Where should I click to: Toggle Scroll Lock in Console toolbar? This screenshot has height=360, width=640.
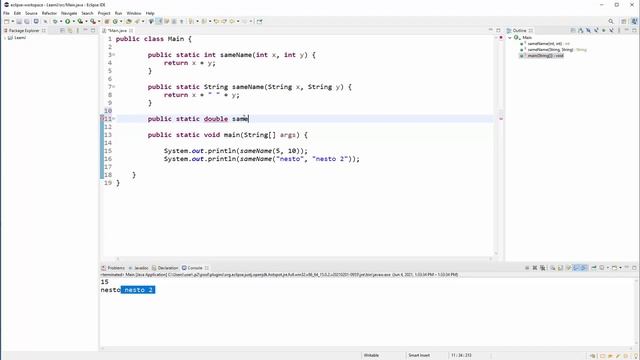[560, 268]
